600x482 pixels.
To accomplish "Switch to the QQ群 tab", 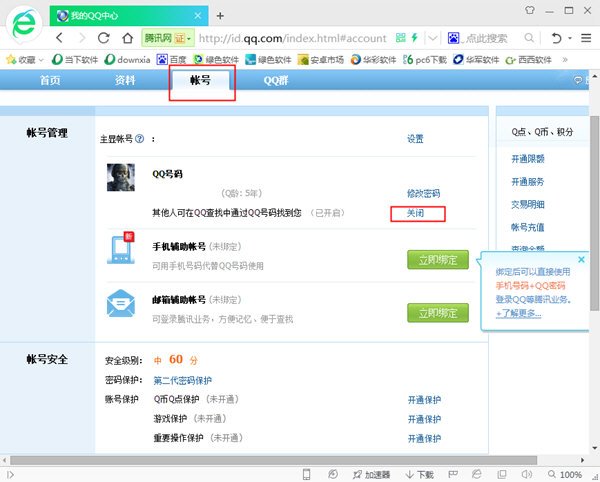I will (x=276, y=80).
